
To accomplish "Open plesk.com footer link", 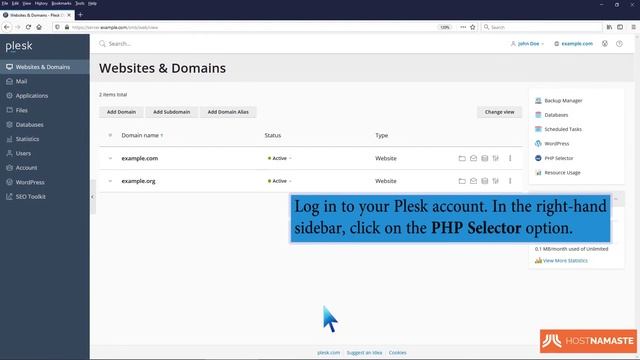I will click(328, 353).
